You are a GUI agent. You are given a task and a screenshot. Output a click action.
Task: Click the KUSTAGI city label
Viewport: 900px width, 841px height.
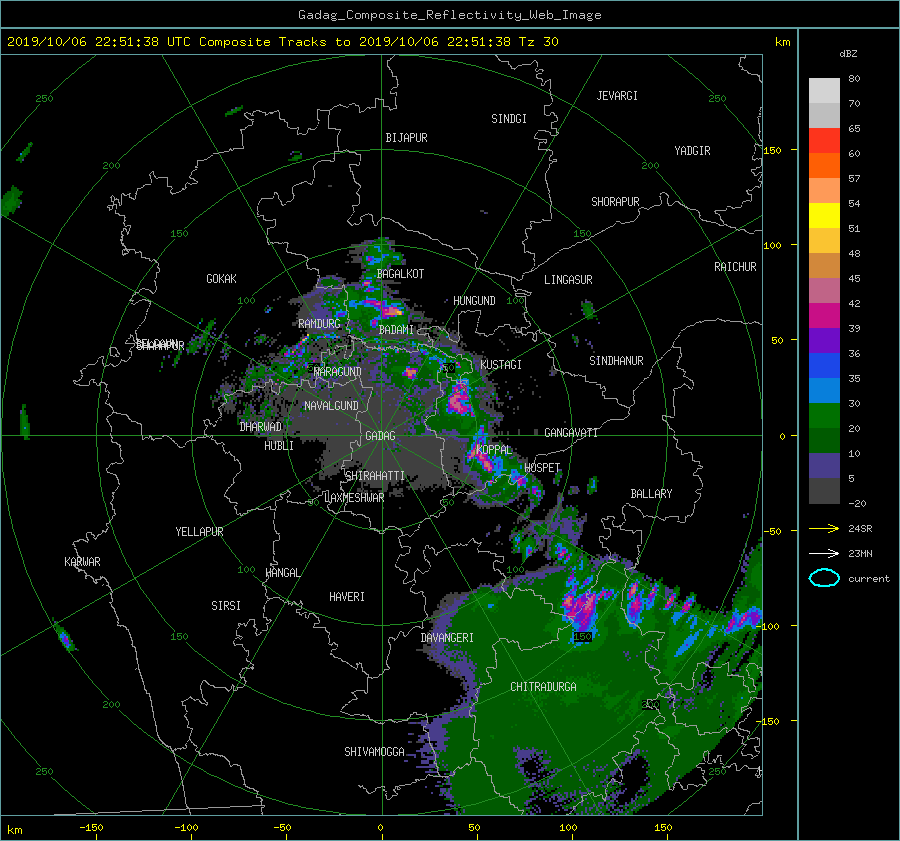[x=501, y=365]
